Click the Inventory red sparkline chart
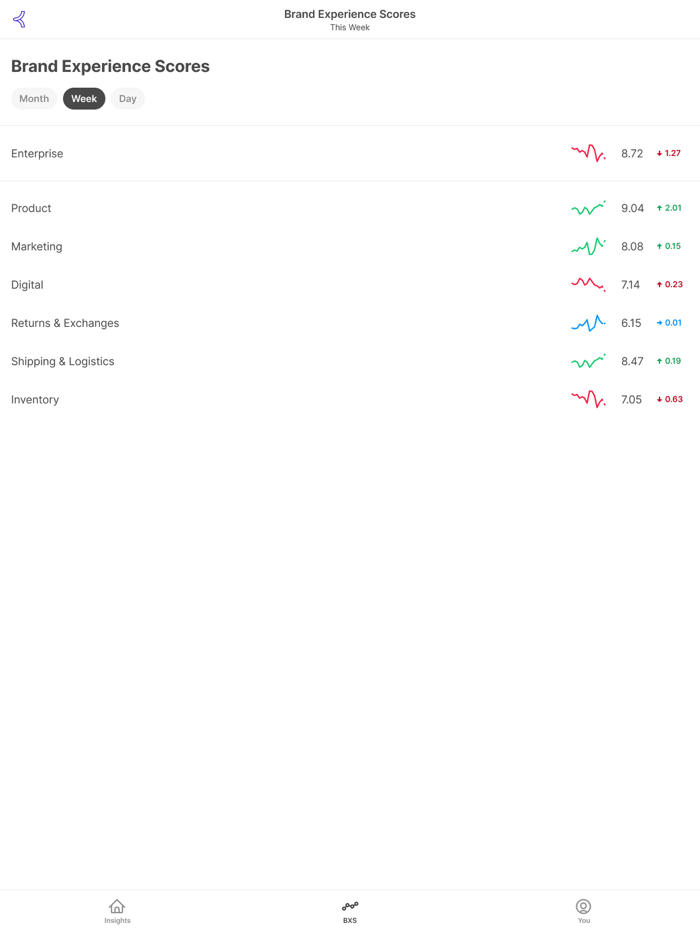700x934 pixels. pos(588,399)
